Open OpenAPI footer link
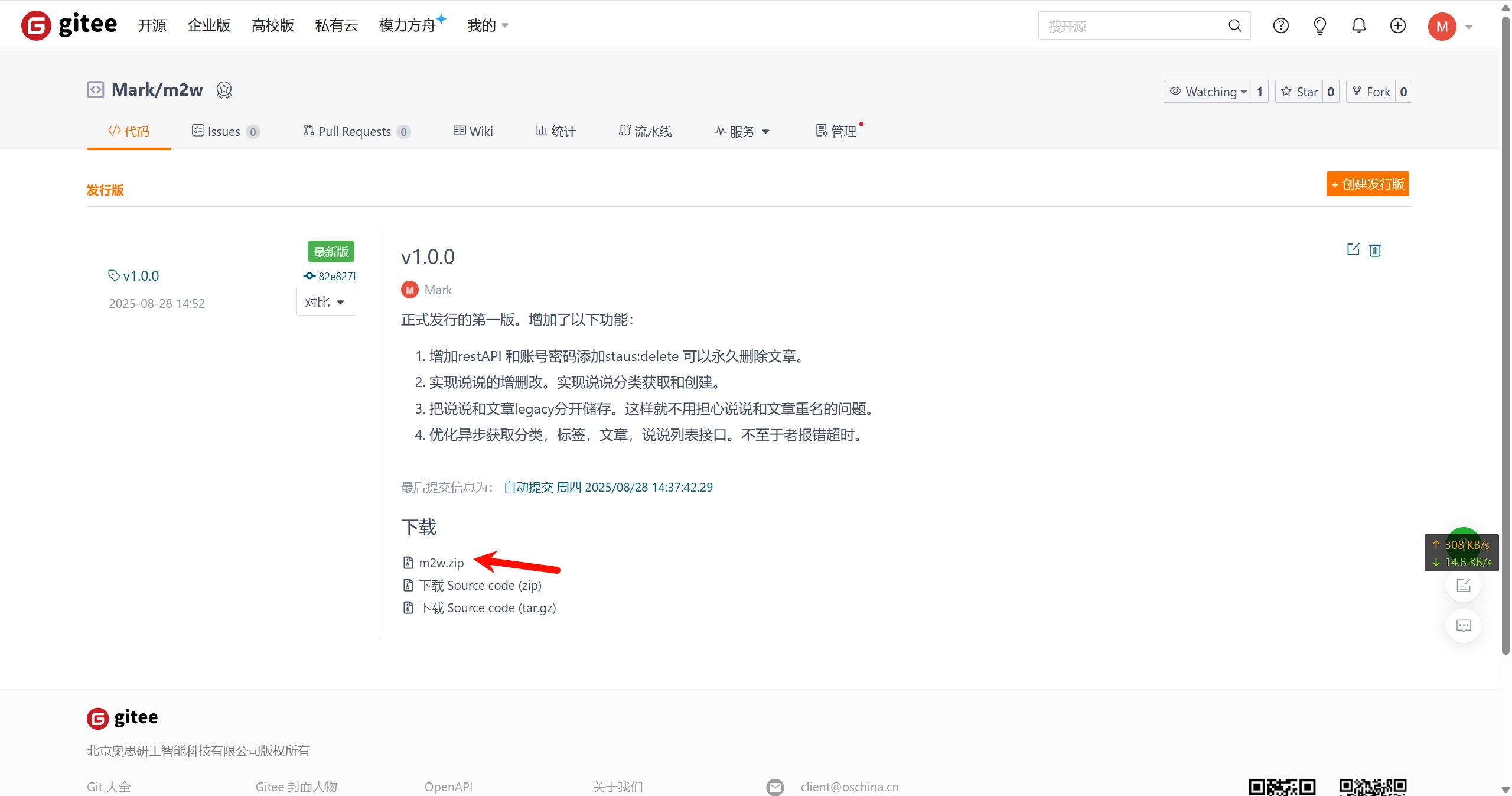This screenshot has height=796, width=1512. 448,787
